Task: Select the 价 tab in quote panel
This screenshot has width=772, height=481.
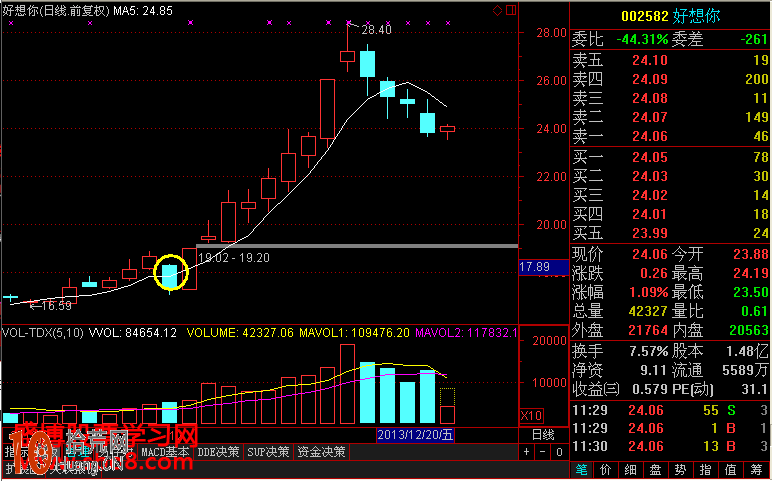Action: (x=606, y=470)
